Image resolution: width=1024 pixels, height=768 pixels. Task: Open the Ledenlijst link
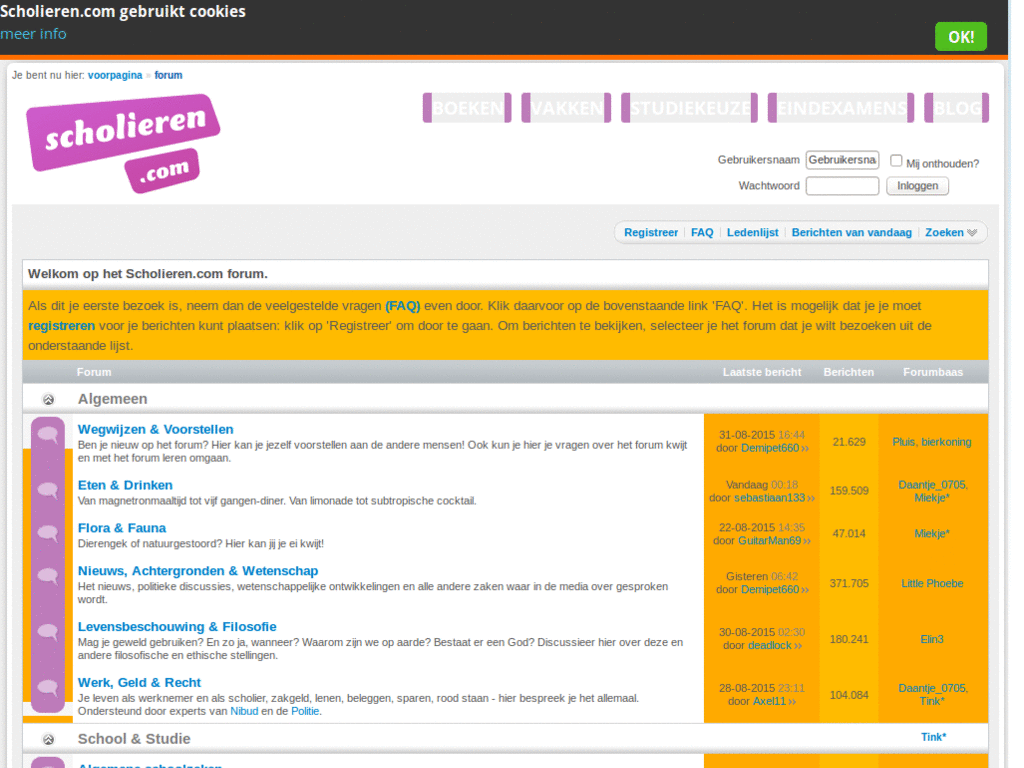pyautogui.click(x=752, y=232)
